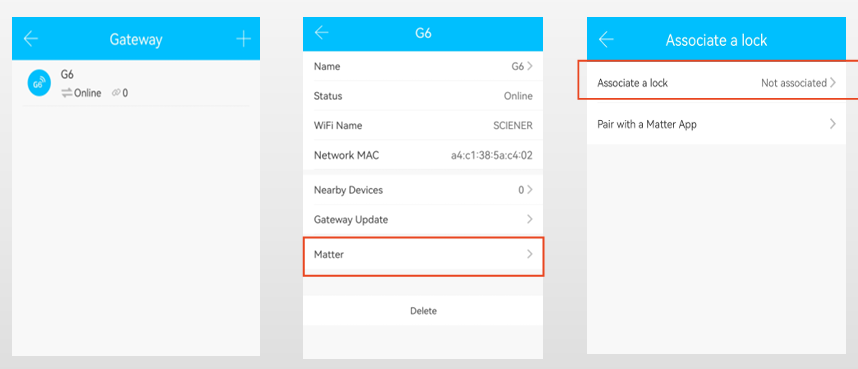Image resolution: width=858 pixels, height=369 pixels.
Task: Open Gateway Update row
Action: tap(423, 220)
